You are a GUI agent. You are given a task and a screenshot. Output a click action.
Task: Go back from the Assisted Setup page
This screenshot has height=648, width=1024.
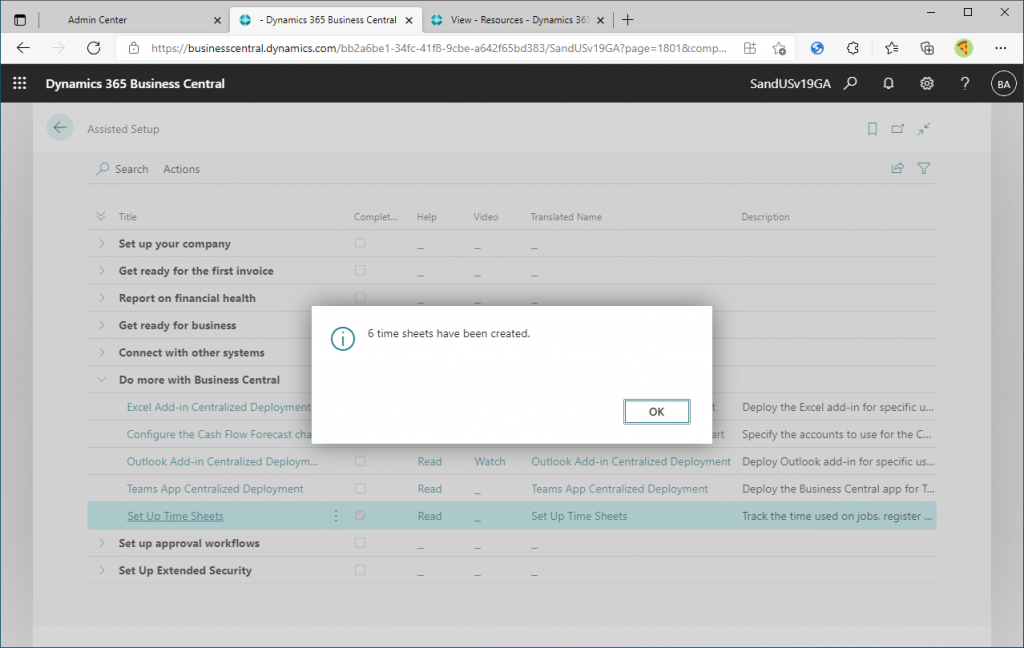[x=59, y=128]
